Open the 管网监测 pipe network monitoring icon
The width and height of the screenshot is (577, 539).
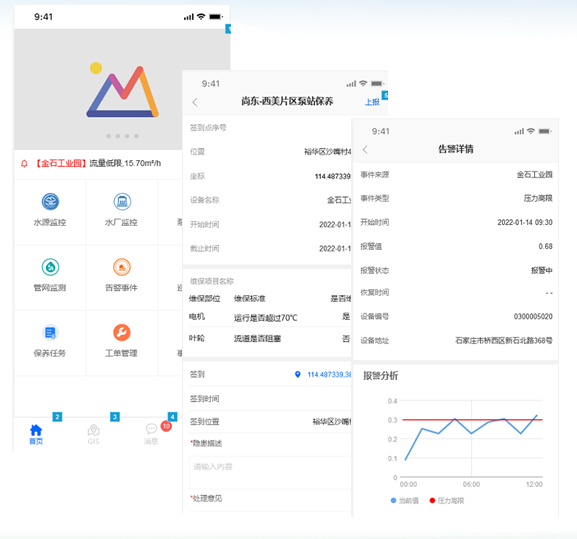point(50,267)
